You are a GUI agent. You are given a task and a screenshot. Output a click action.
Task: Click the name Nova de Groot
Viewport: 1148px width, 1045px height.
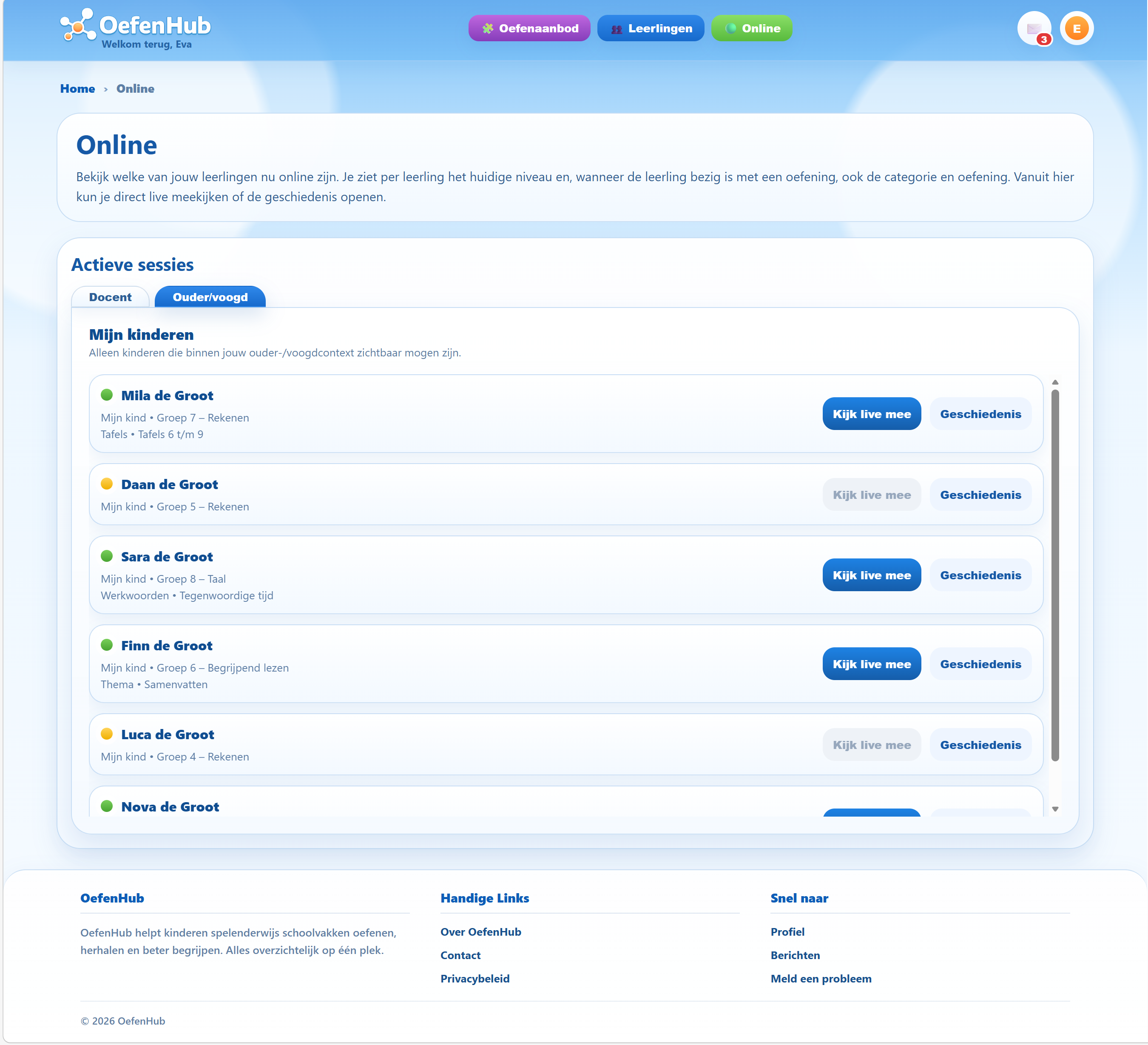coord(170,807)
